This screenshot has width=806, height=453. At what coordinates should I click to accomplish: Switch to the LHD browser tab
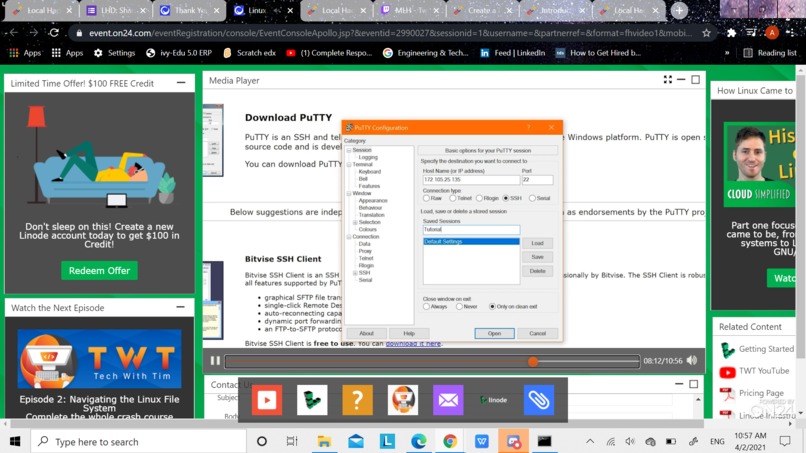coord(116,10)
